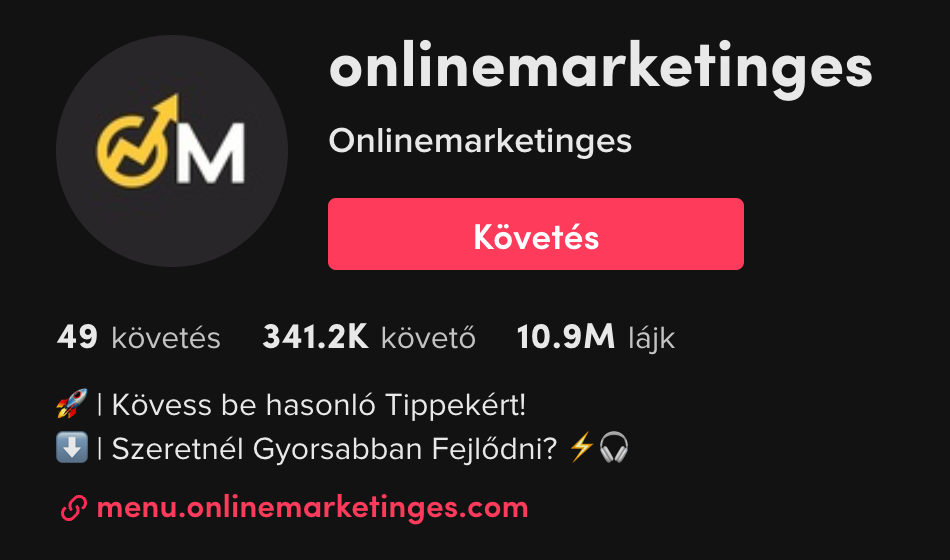
Task: Click the onlinemarketinges username heading
Action: (x=600, y=68)
